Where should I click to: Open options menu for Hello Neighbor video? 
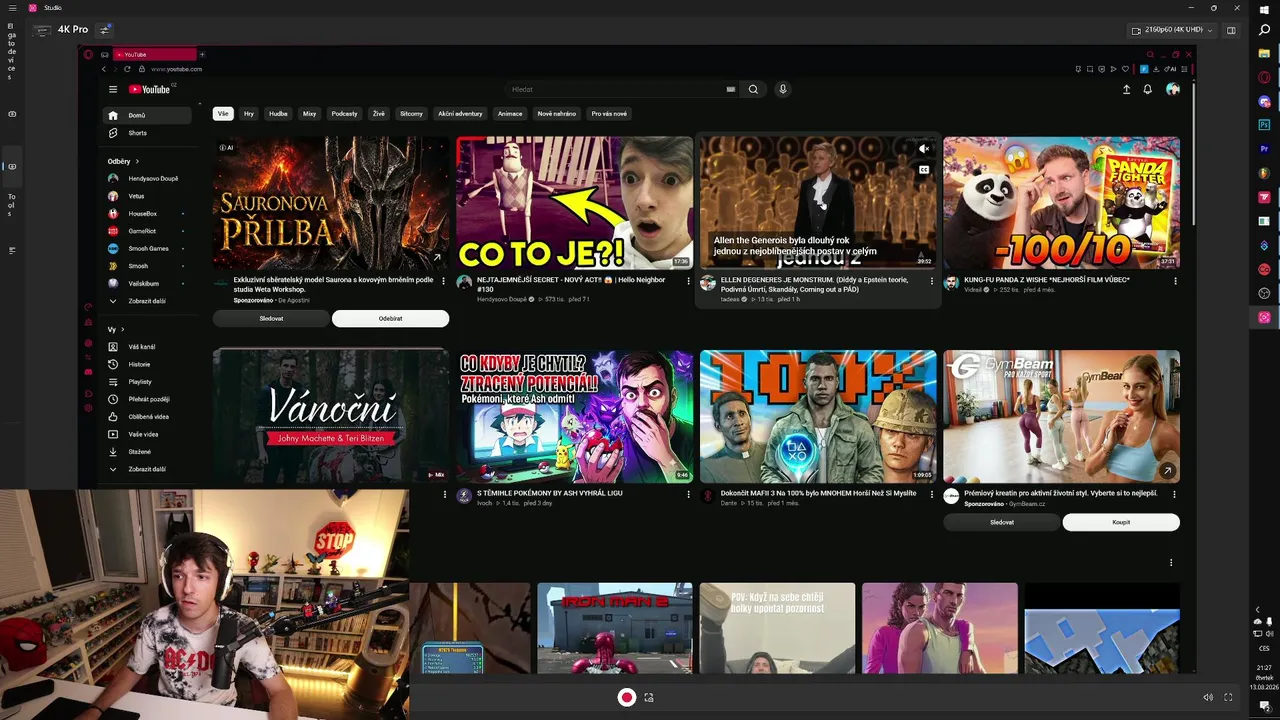click(x=688, y=281)
